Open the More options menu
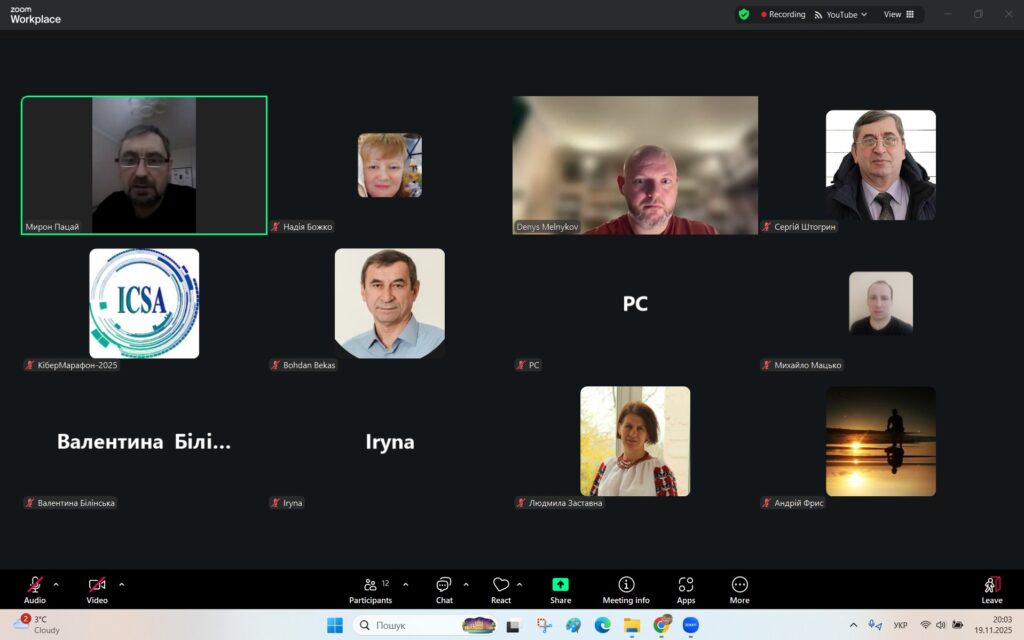Viewport: 1024px width, 640px height. tap(739, 589)
